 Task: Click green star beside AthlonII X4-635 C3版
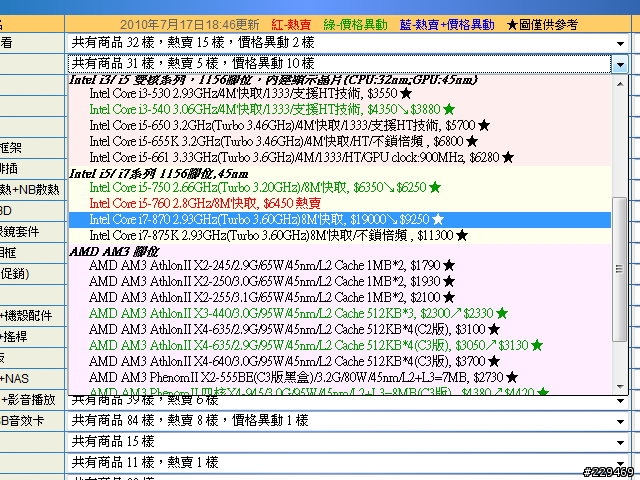coord(537,345)
